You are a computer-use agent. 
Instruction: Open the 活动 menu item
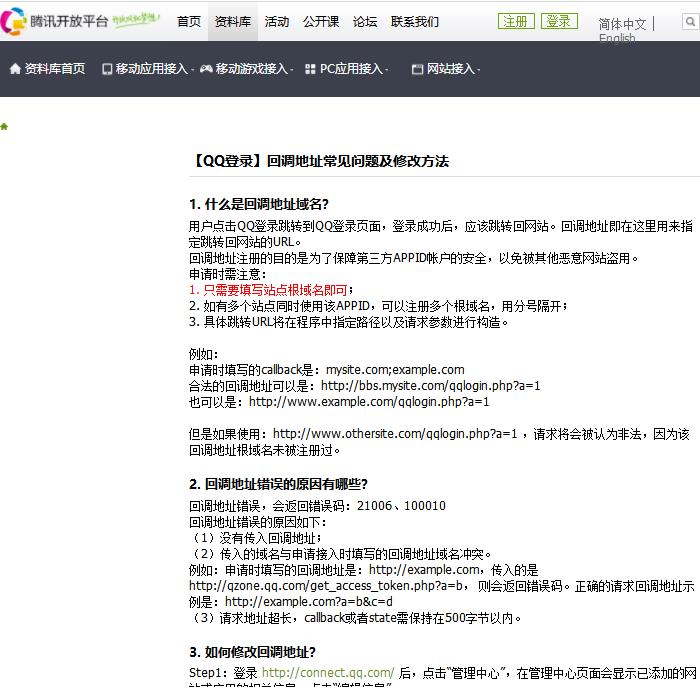click(277, 21)
